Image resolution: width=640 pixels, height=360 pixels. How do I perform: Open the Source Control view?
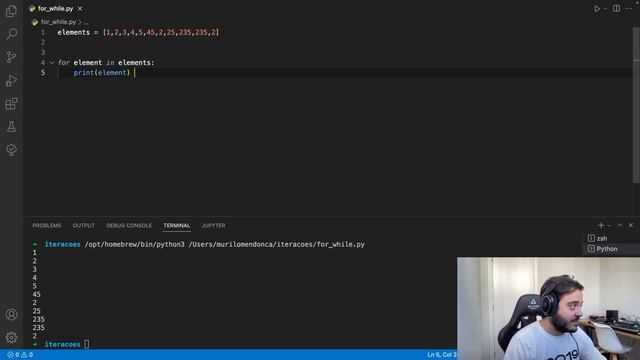[x=11, y=57]
